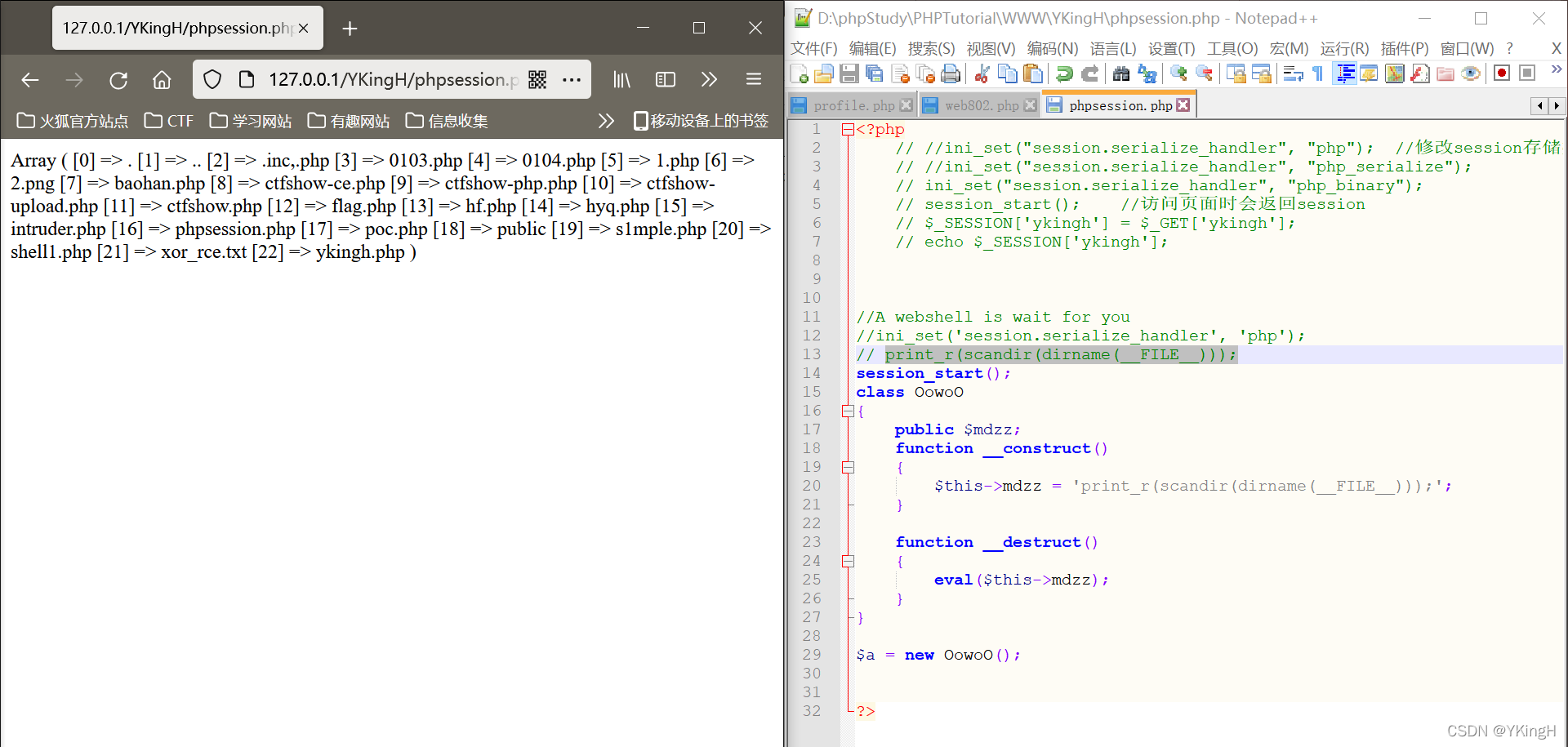Click Zoom In magnifier icon
1568x747 pixels.
pos(1178,74)
